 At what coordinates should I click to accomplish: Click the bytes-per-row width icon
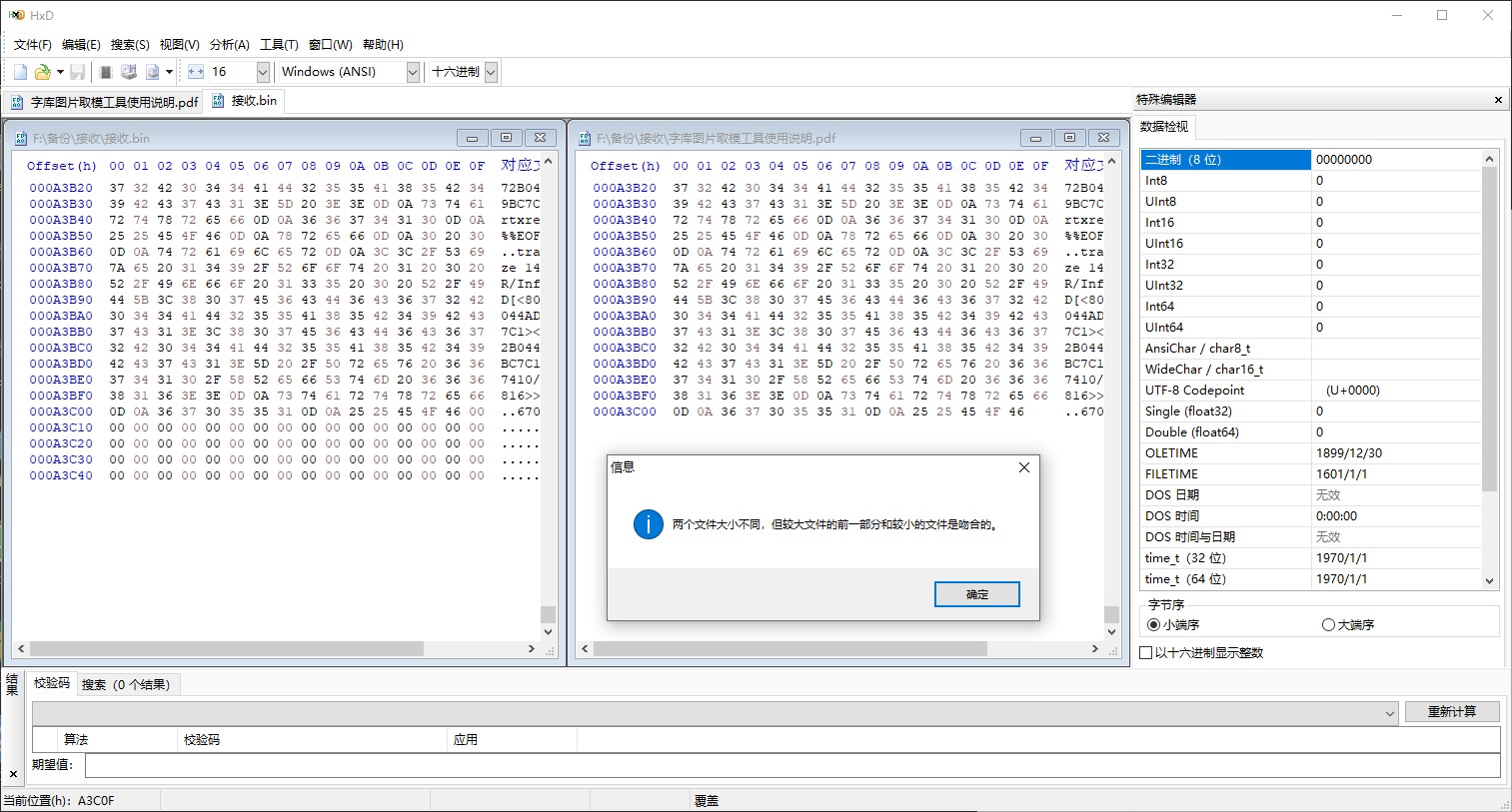tap(196, 72)
